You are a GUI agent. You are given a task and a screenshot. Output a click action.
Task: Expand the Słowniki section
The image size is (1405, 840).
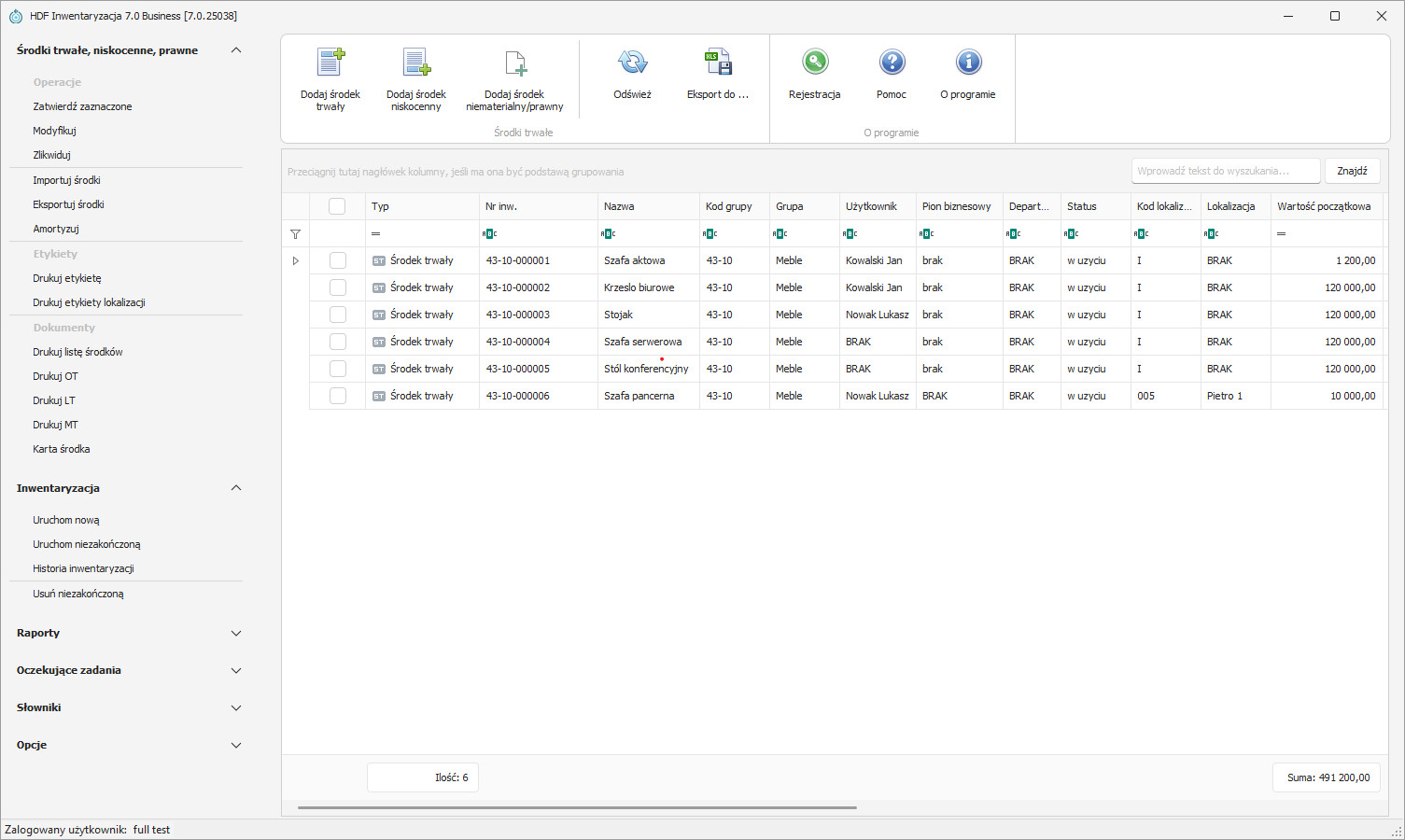pos(129,707)
